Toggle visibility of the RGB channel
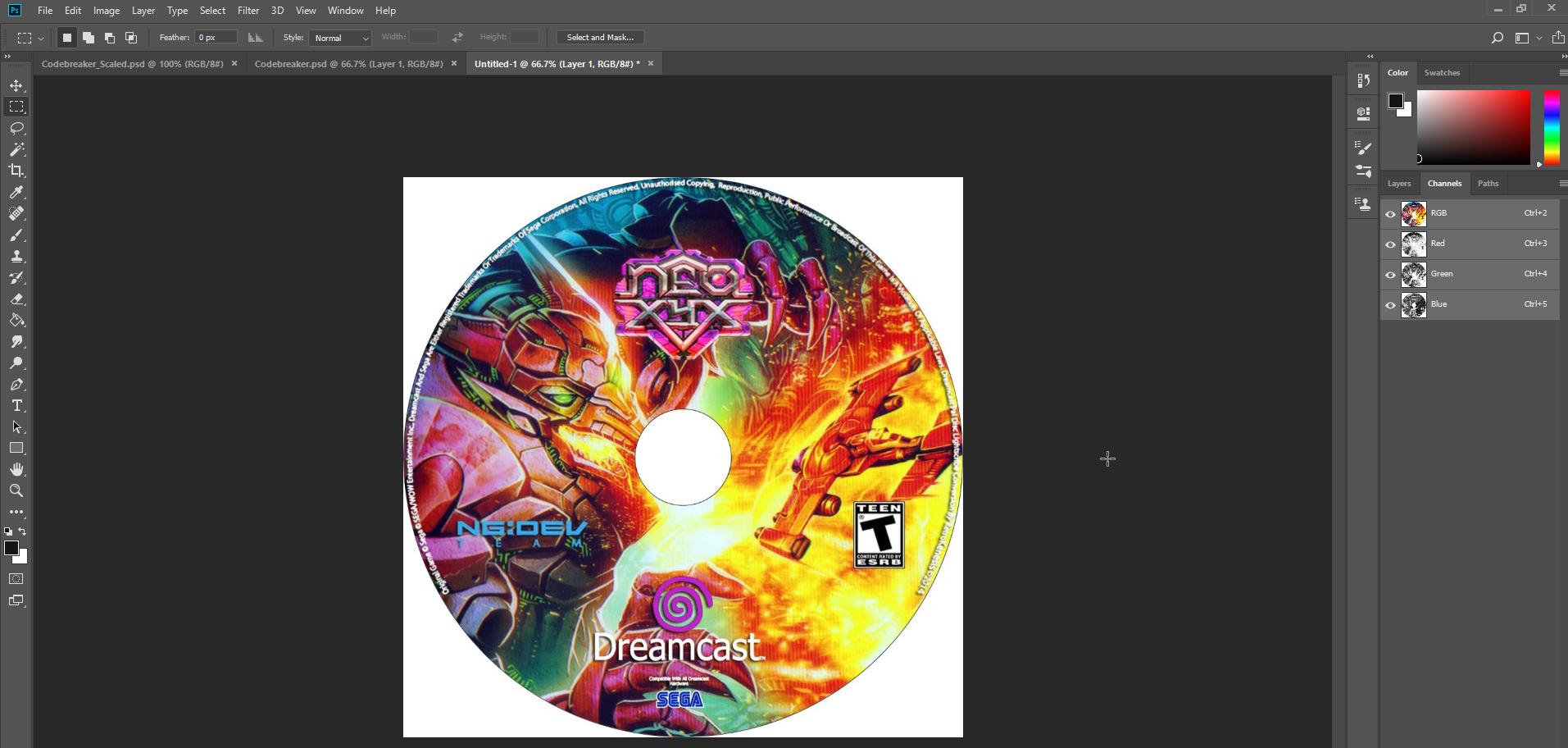Viewport: 1568px width, 748px height. [1390, 214]
